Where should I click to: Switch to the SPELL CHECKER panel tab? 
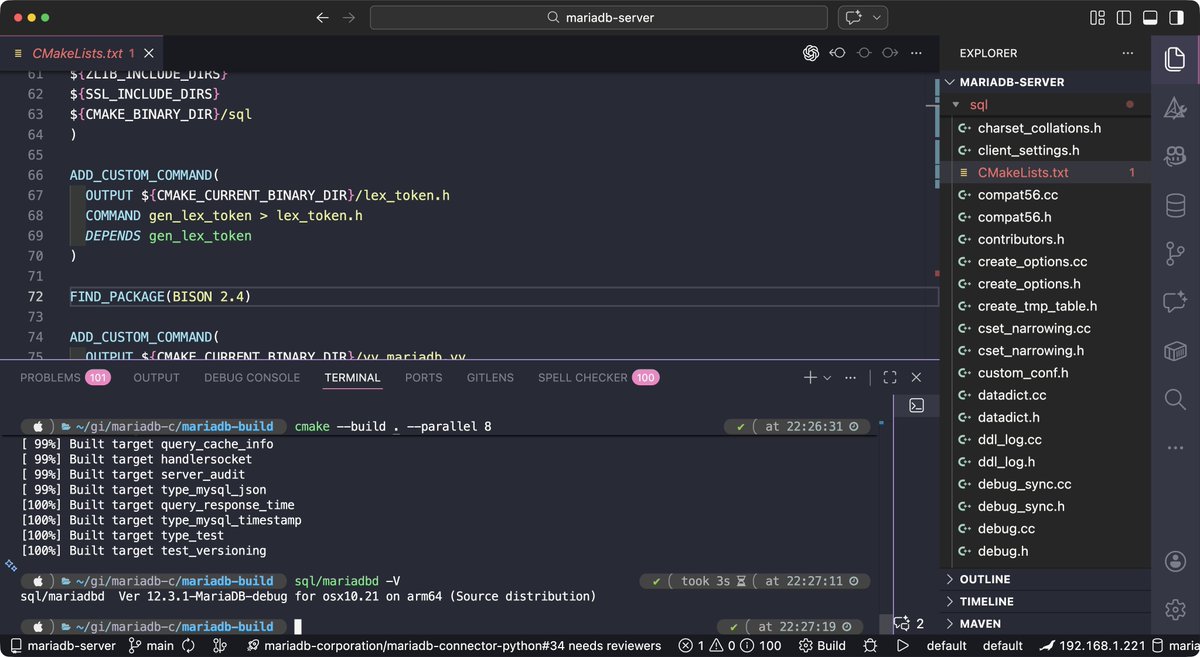(x=597, y=378)
